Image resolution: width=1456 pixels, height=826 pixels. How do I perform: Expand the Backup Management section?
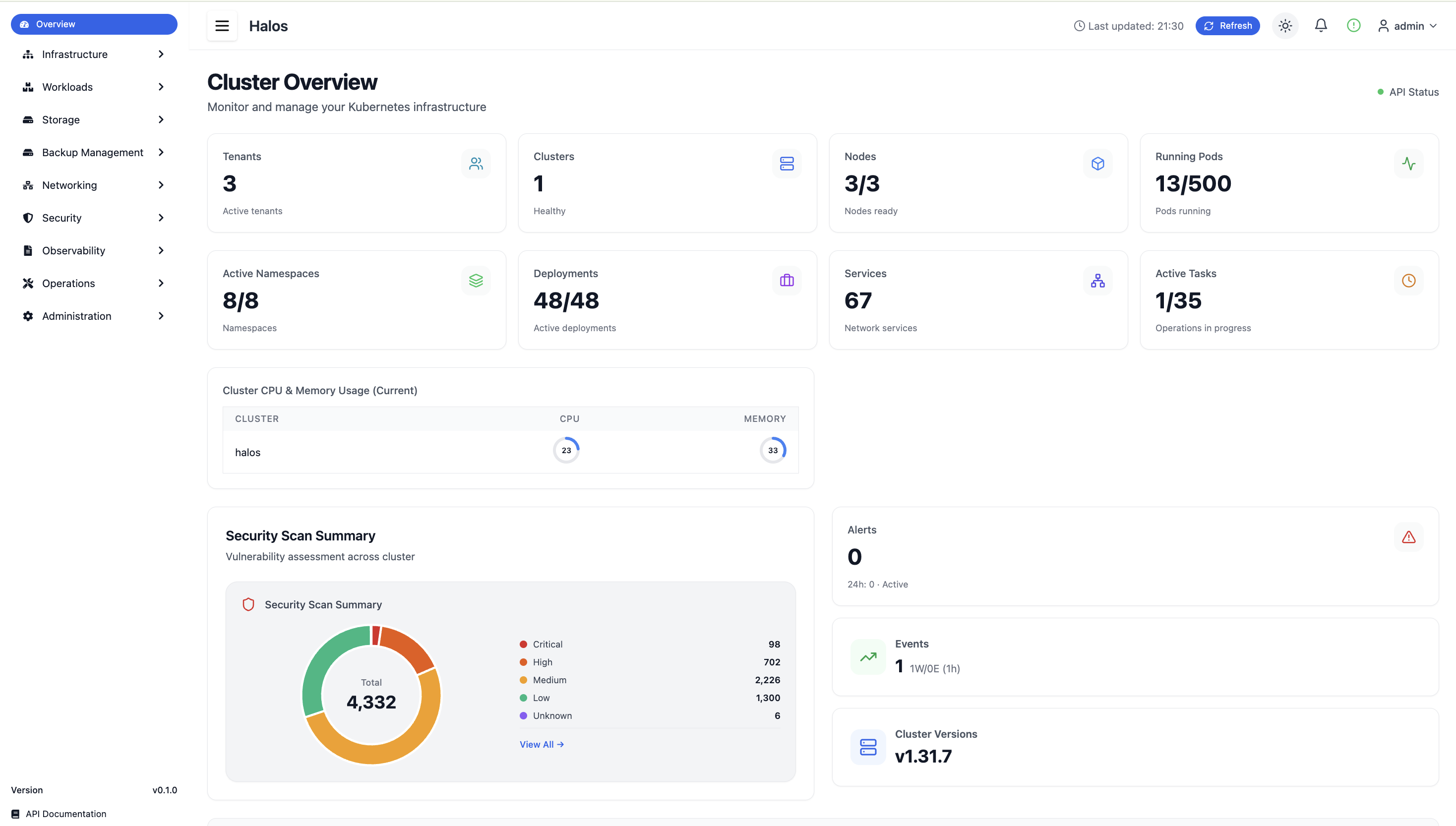(94, 152)
